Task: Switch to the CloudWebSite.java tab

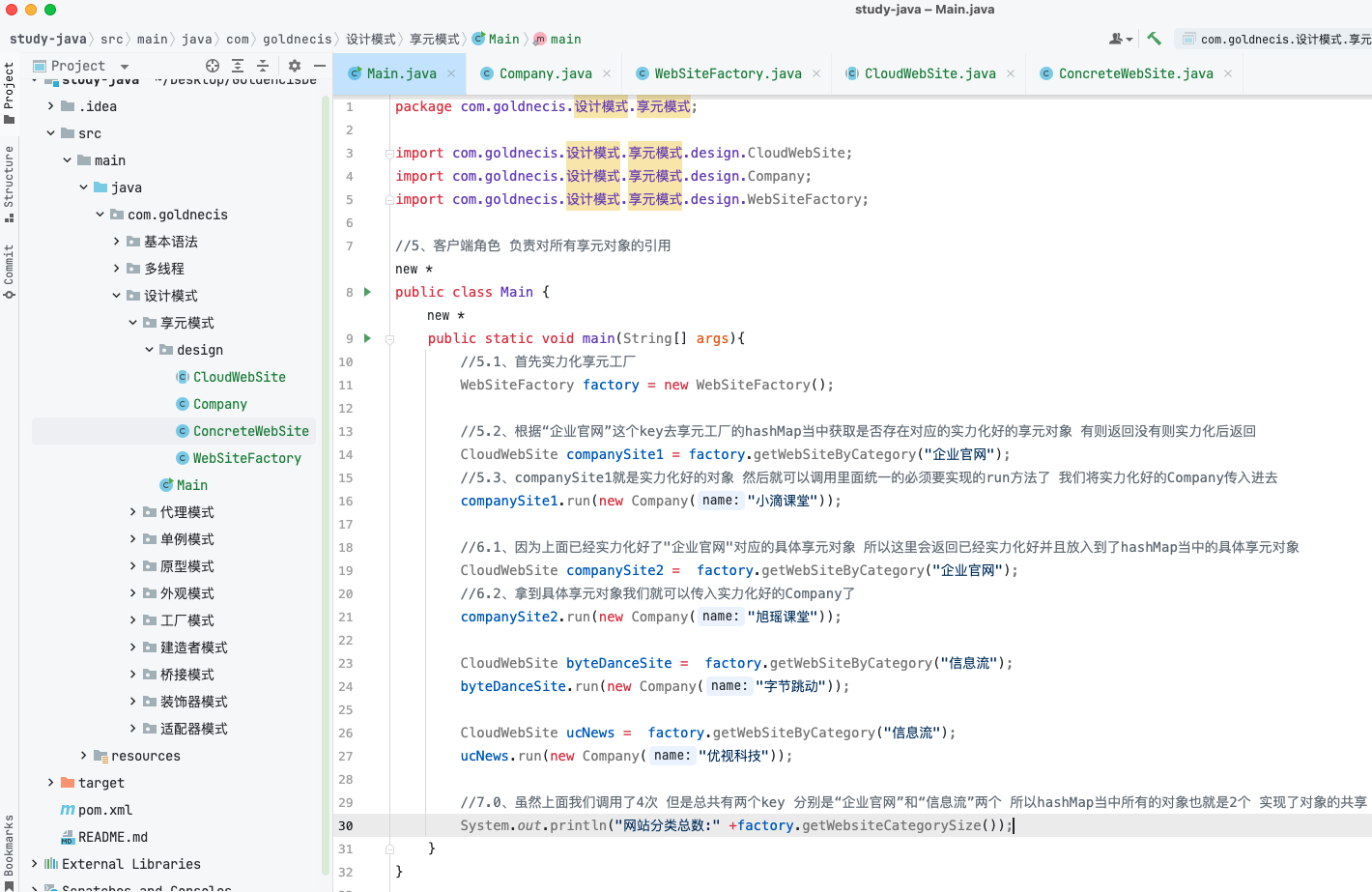Action: (929, 73)
